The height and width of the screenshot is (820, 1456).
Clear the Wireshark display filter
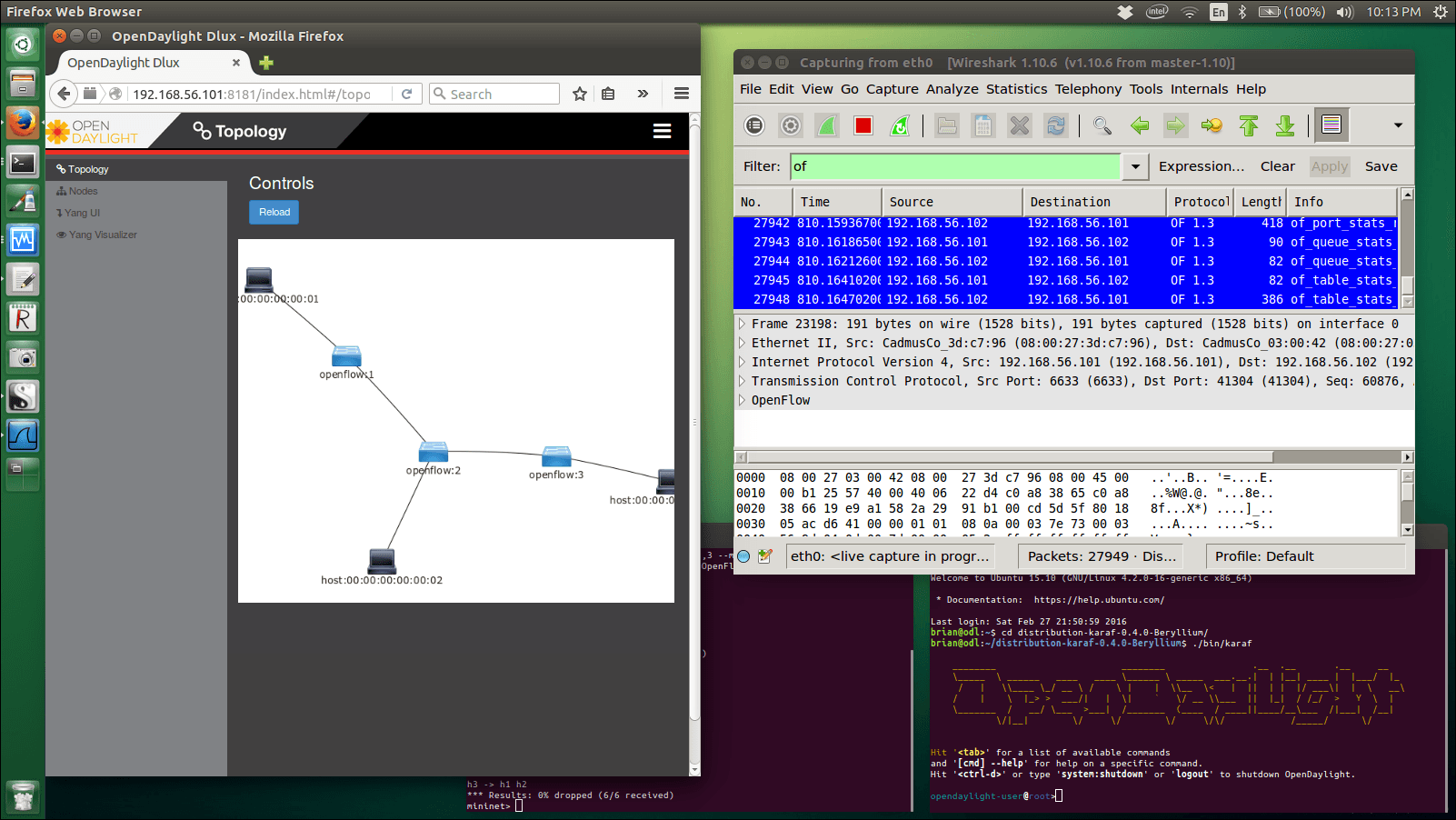(x=1277, y=166)
